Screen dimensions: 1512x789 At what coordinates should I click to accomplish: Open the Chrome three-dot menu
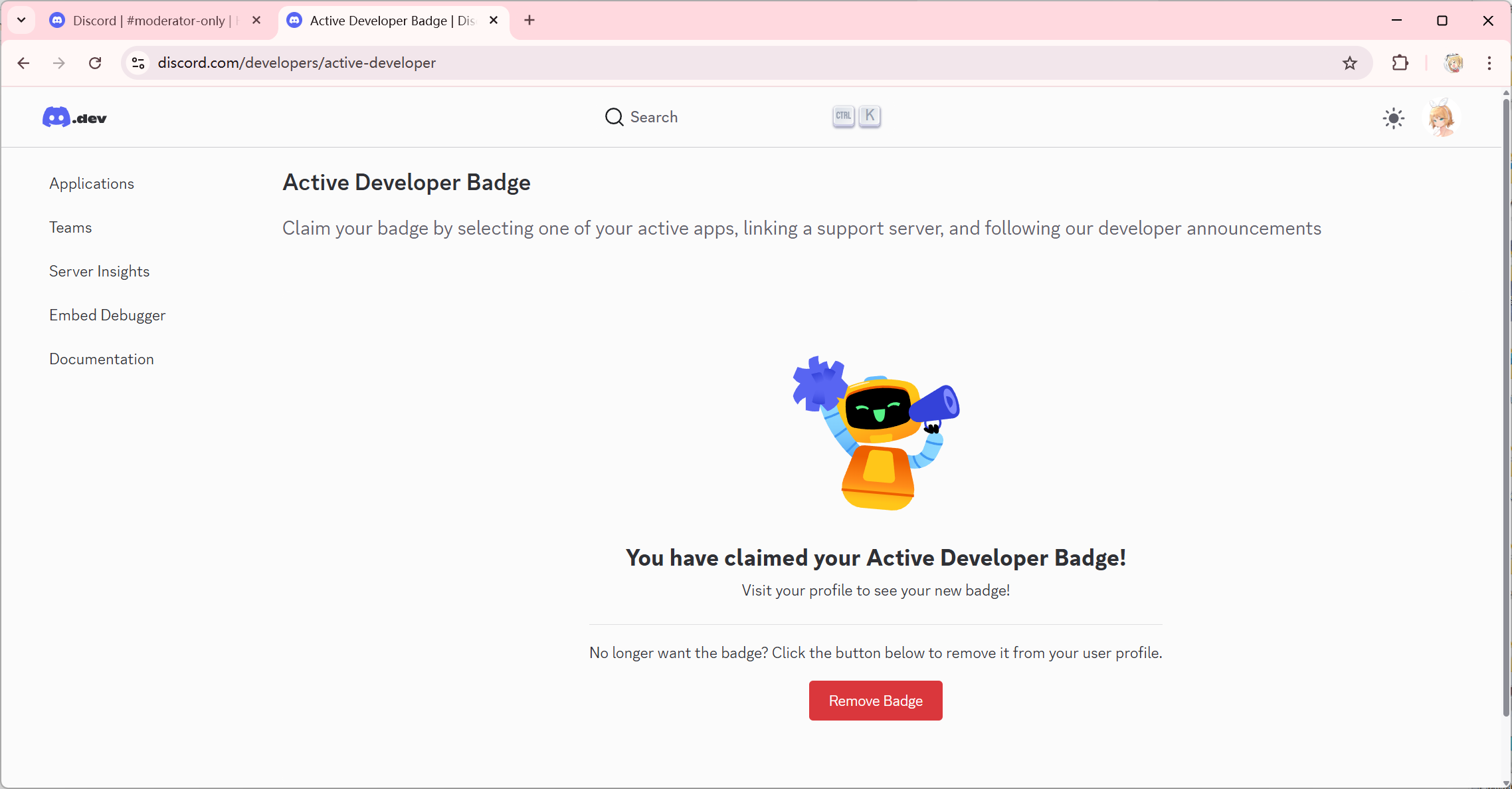click(1489, 63)
